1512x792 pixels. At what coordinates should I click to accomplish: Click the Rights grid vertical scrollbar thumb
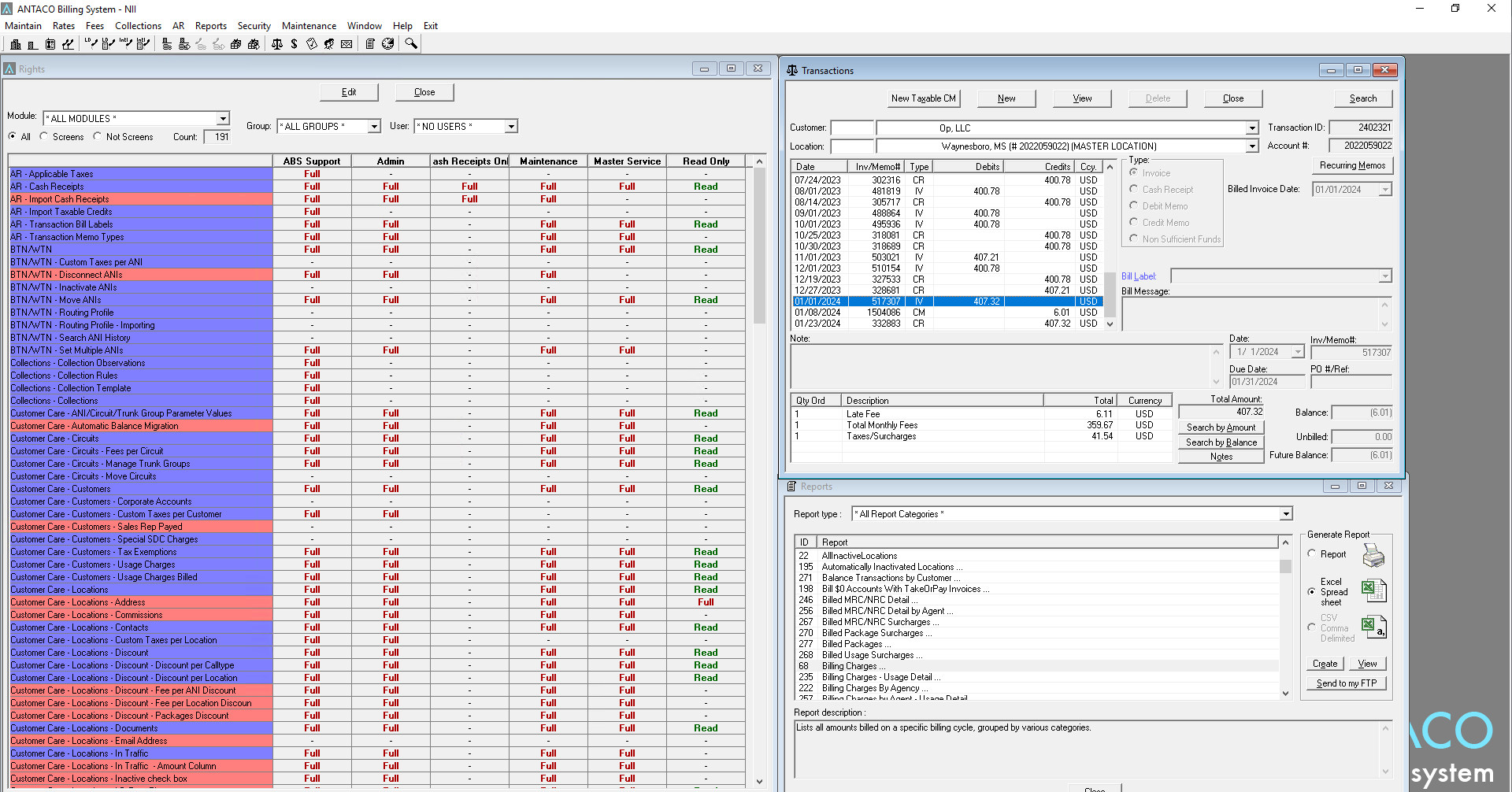[759, 244]
